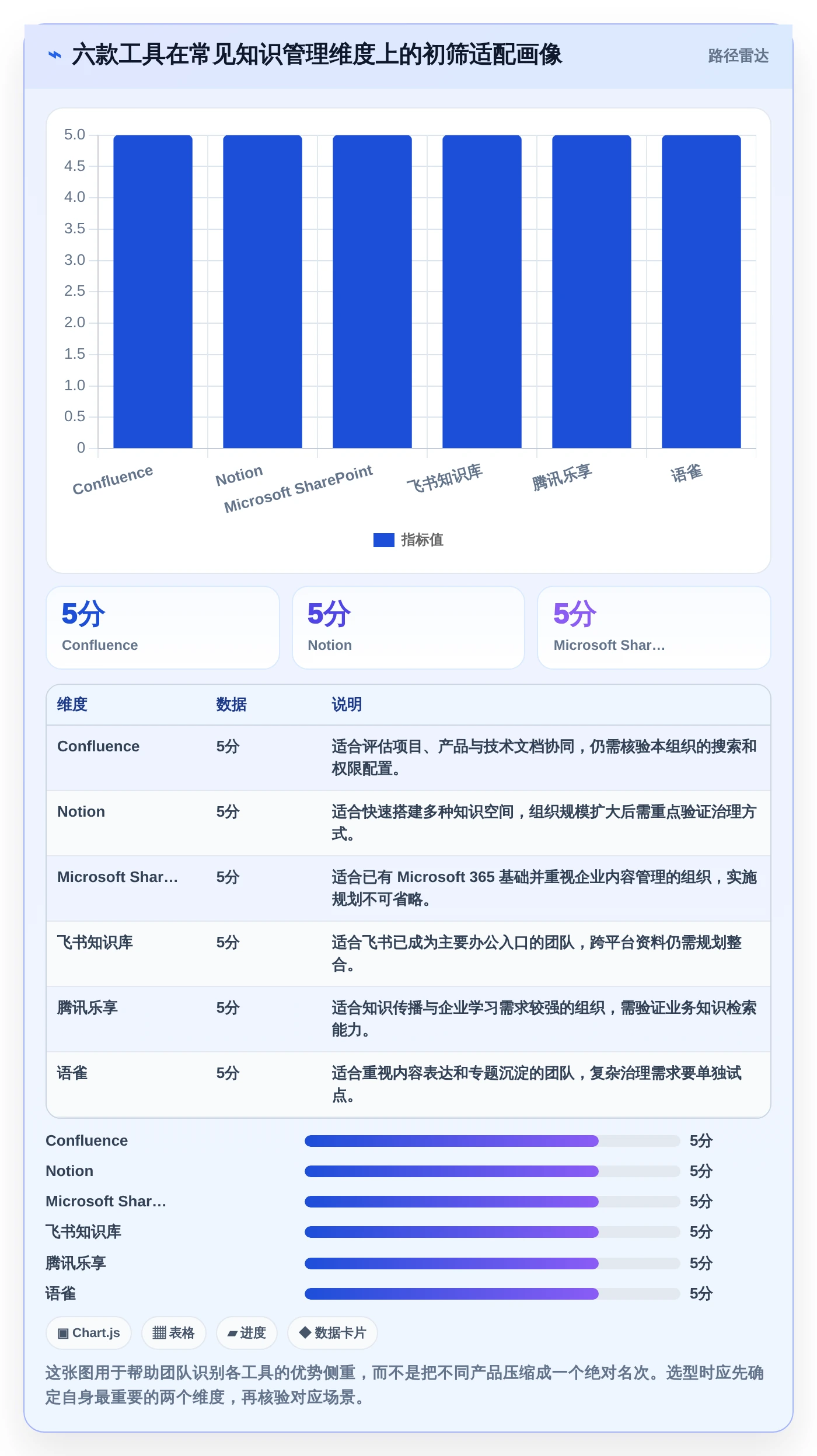Click the Confluence progress bar
The height and width of the screenshot is (1456, 817).
pyautogui.click(x=493, y=1141)
